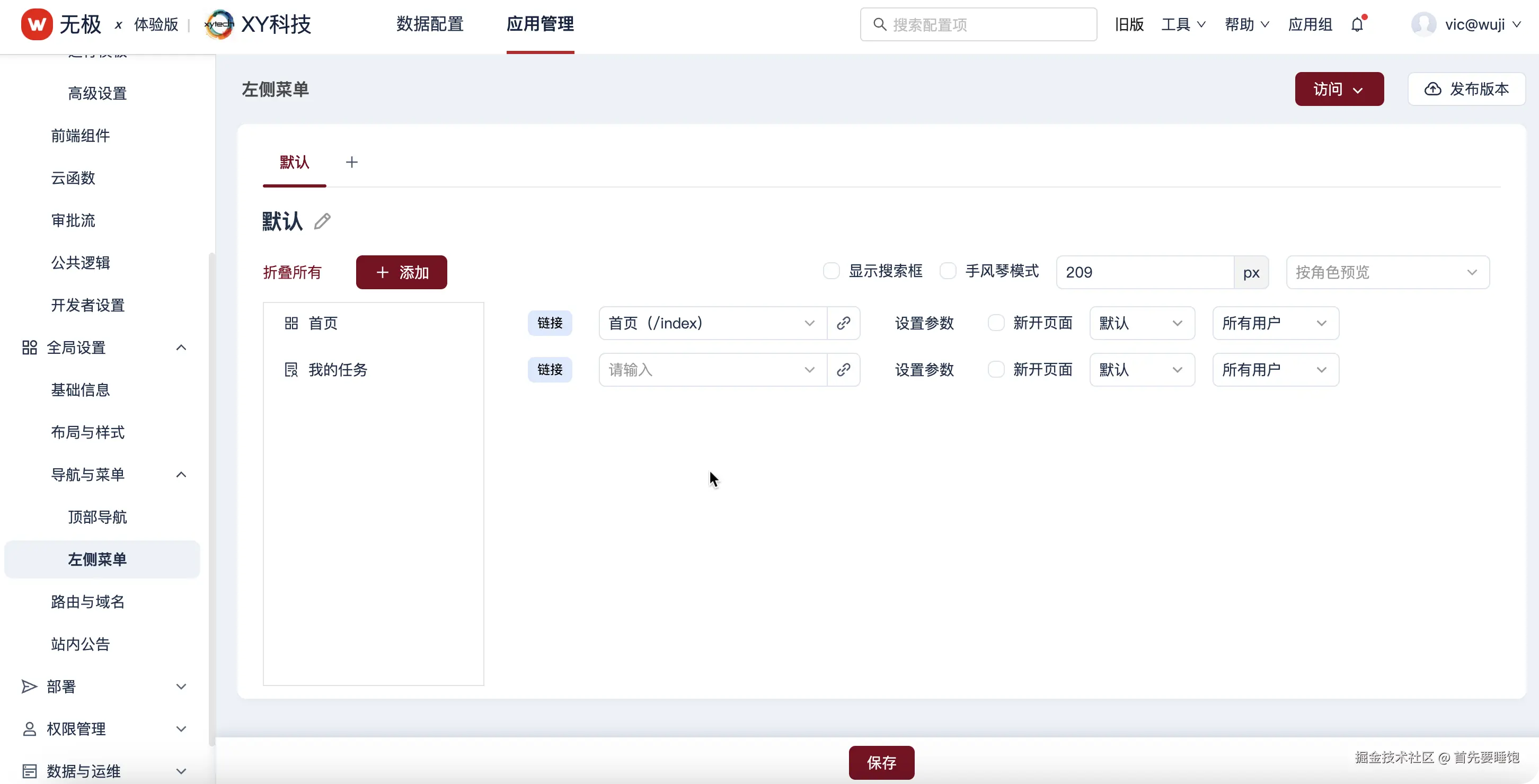Click the 保存 button
1539x784 pixels.
point(881,762)
